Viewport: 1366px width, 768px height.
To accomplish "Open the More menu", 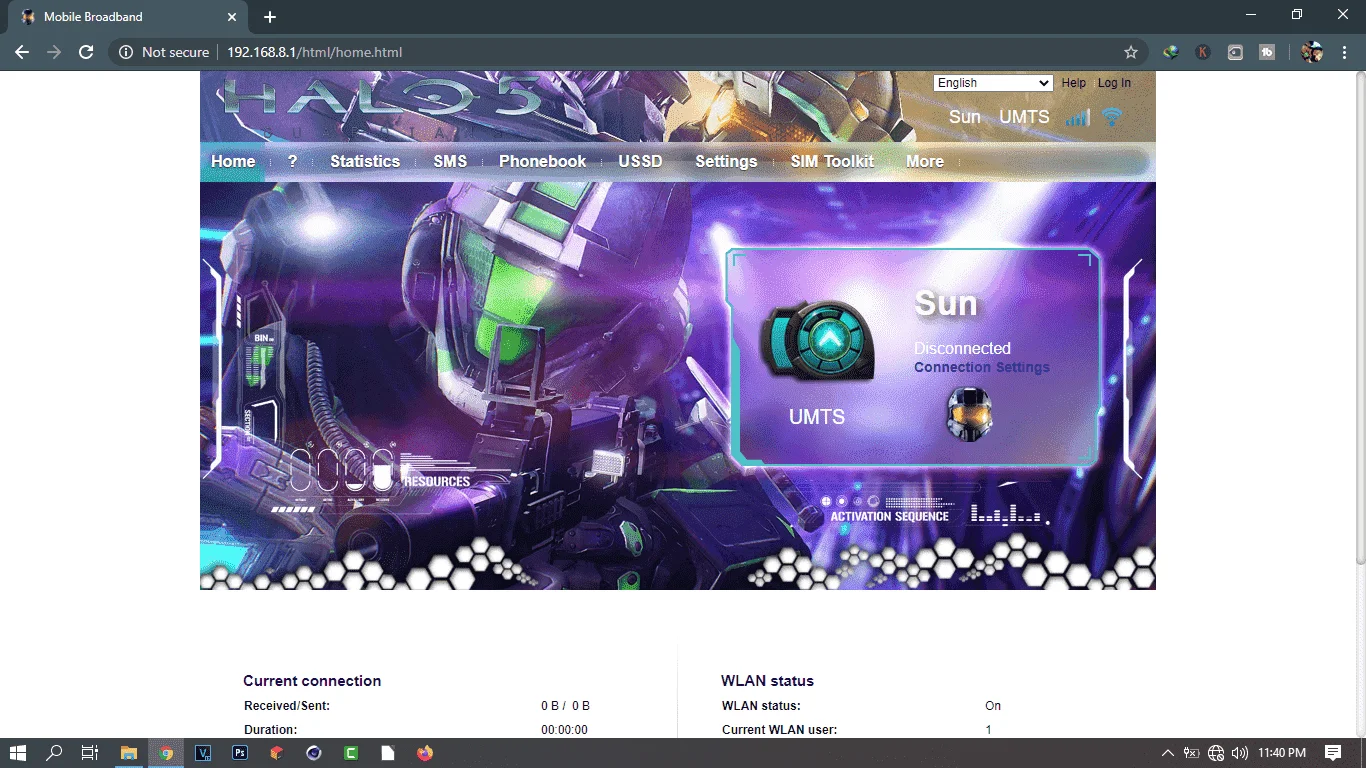I will (925, 161).
